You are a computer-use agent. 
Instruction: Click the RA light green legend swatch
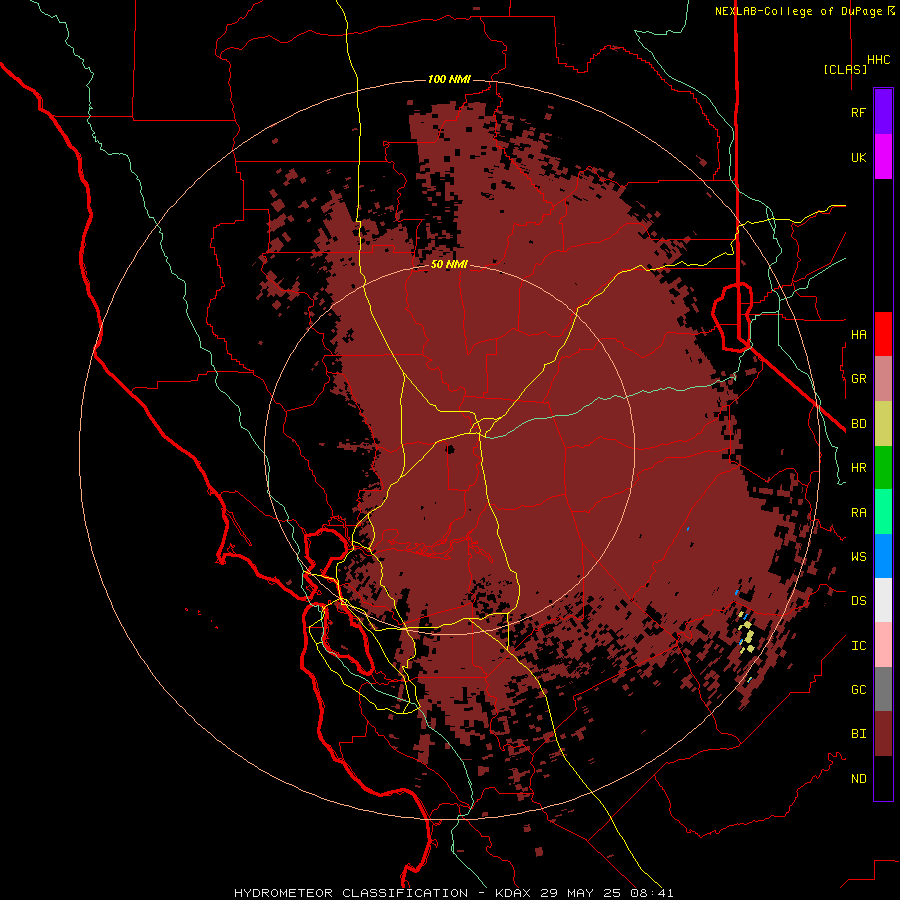pos(883,512)
